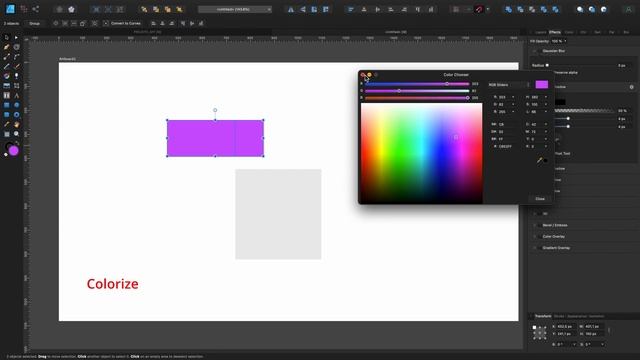Select the Node tool in the toolbox
Image resolution: width=640 pixels, height=360 pixels.
click(16, 38)
